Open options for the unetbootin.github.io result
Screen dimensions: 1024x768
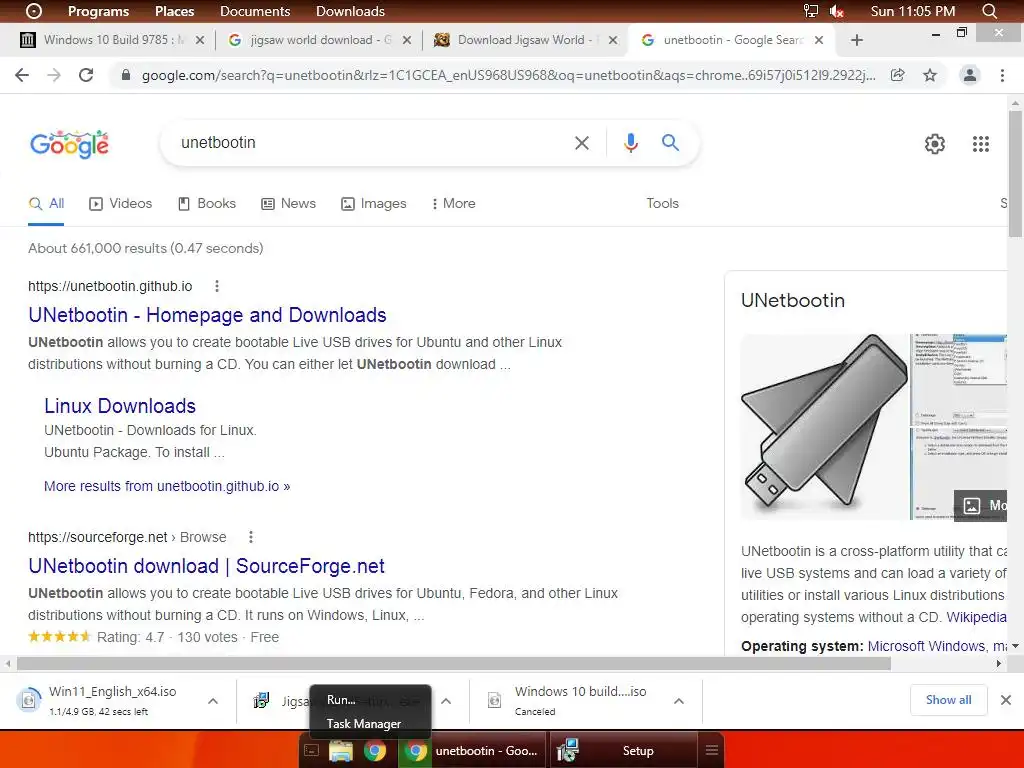click(x=217, y=286)
